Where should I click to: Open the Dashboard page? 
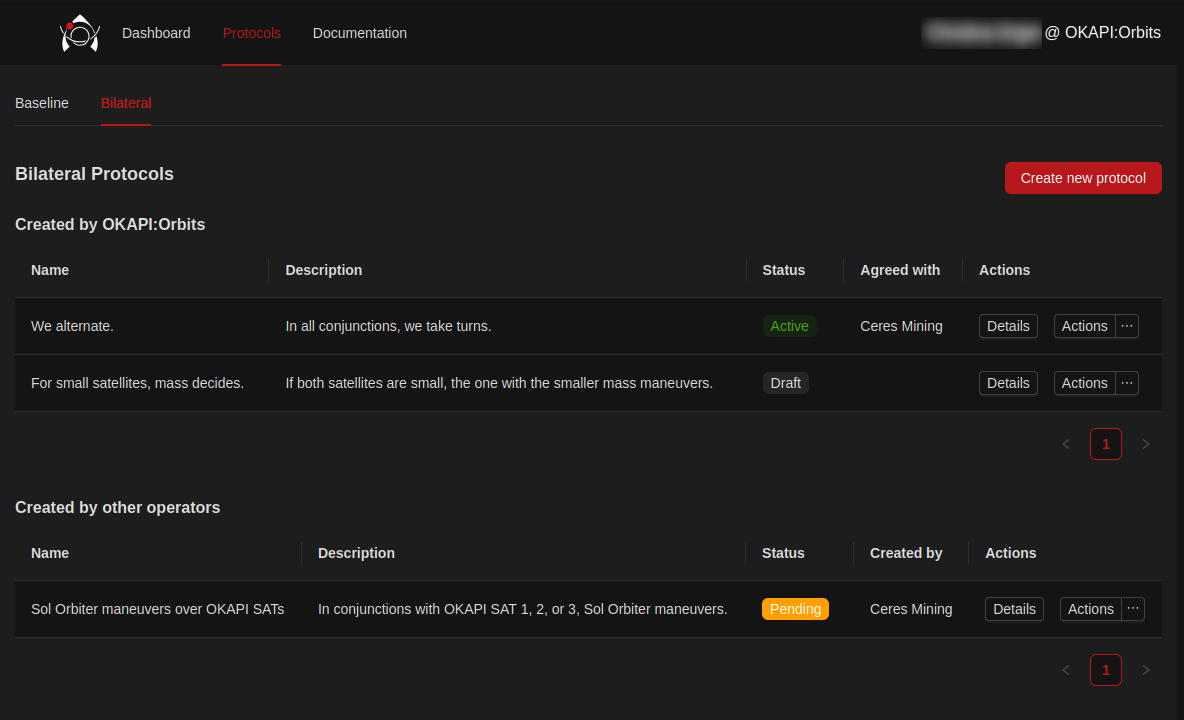click(x=156, y=33)
